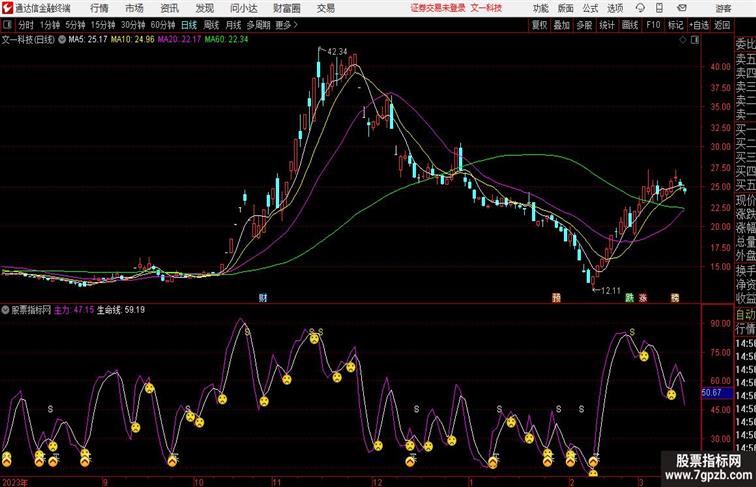Switch to 60分钟 period tab
756x487 pixels.
point(163,25)
